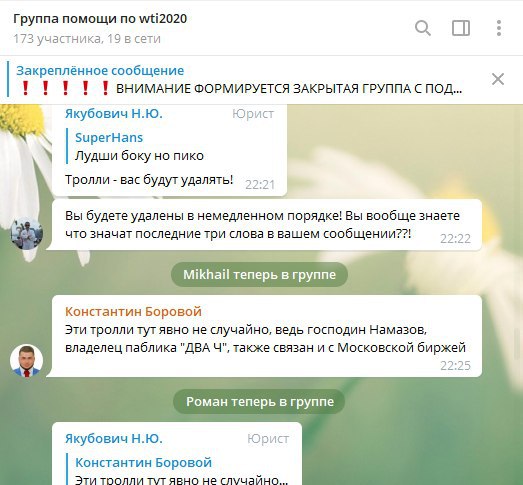Open avatar beside the 22:22 message

click(27, 233)
